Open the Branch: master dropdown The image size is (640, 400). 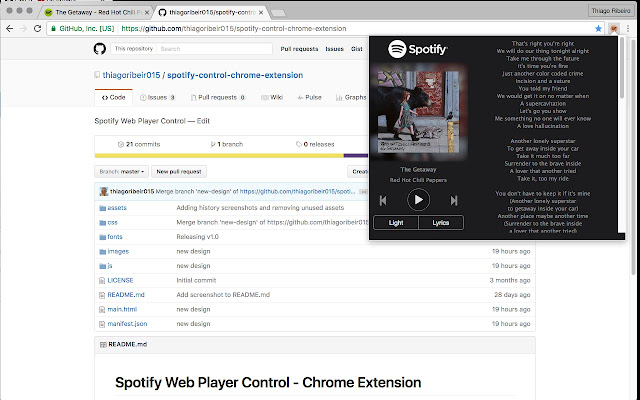click(x=121, y=171)
